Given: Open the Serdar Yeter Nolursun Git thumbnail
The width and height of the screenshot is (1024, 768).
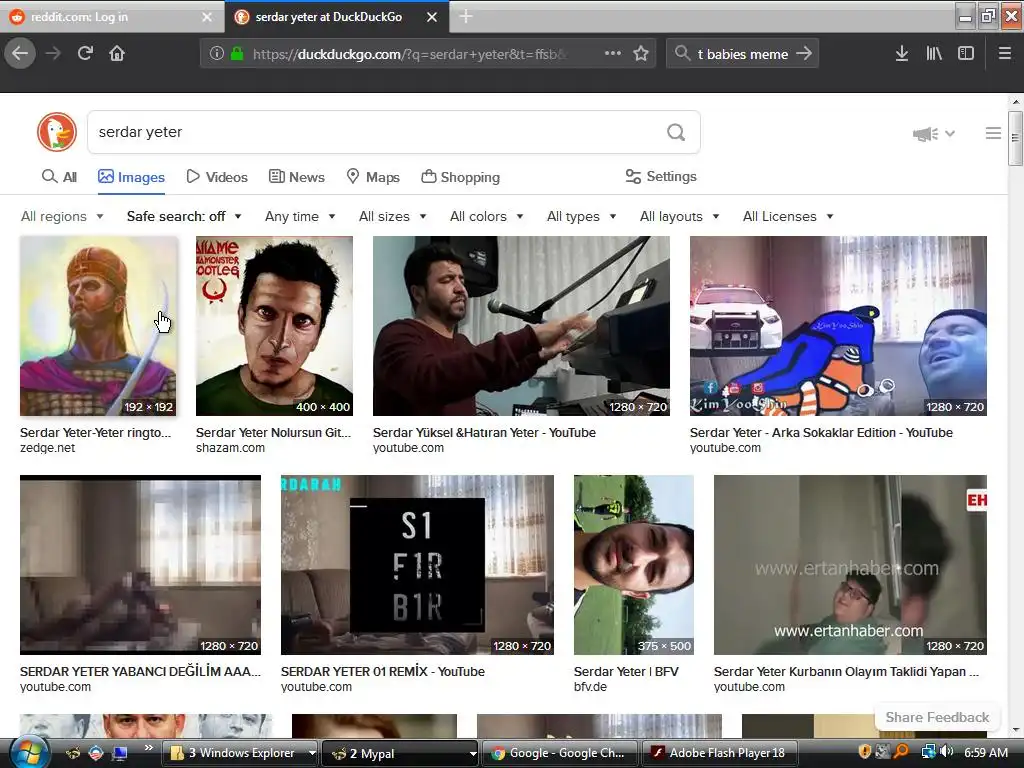Looking at the screenshot, I should [x=274, y=326].
